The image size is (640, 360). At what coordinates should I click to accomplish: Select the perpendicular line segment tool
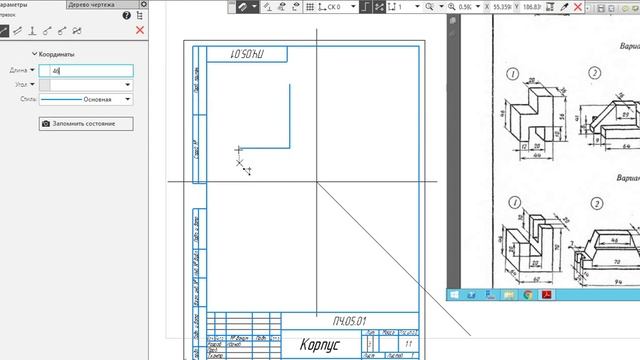[x=32, y=31]
